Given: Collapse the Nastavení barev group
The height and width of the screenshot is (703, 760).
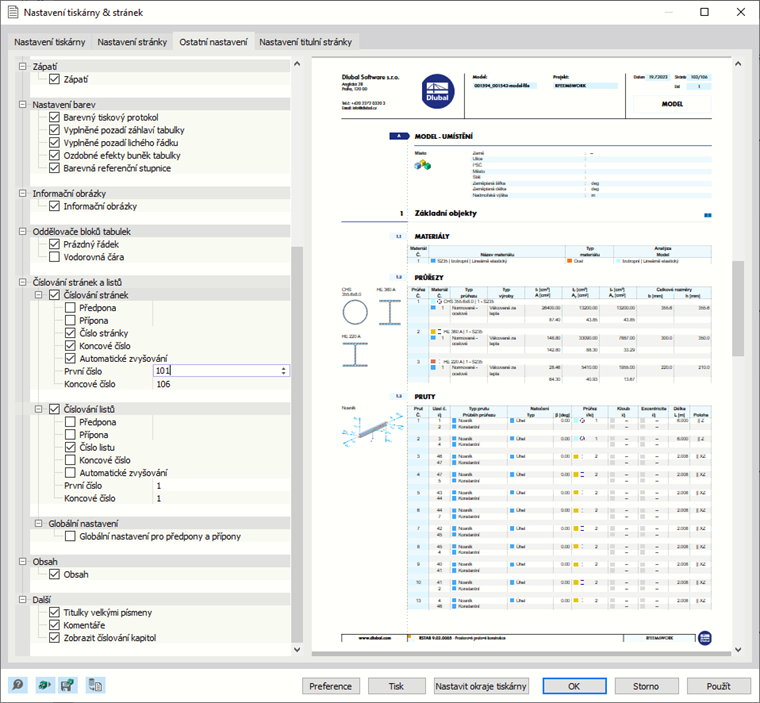Looking at the screenshot, I should pyautogui.click(x=22, y=104).
